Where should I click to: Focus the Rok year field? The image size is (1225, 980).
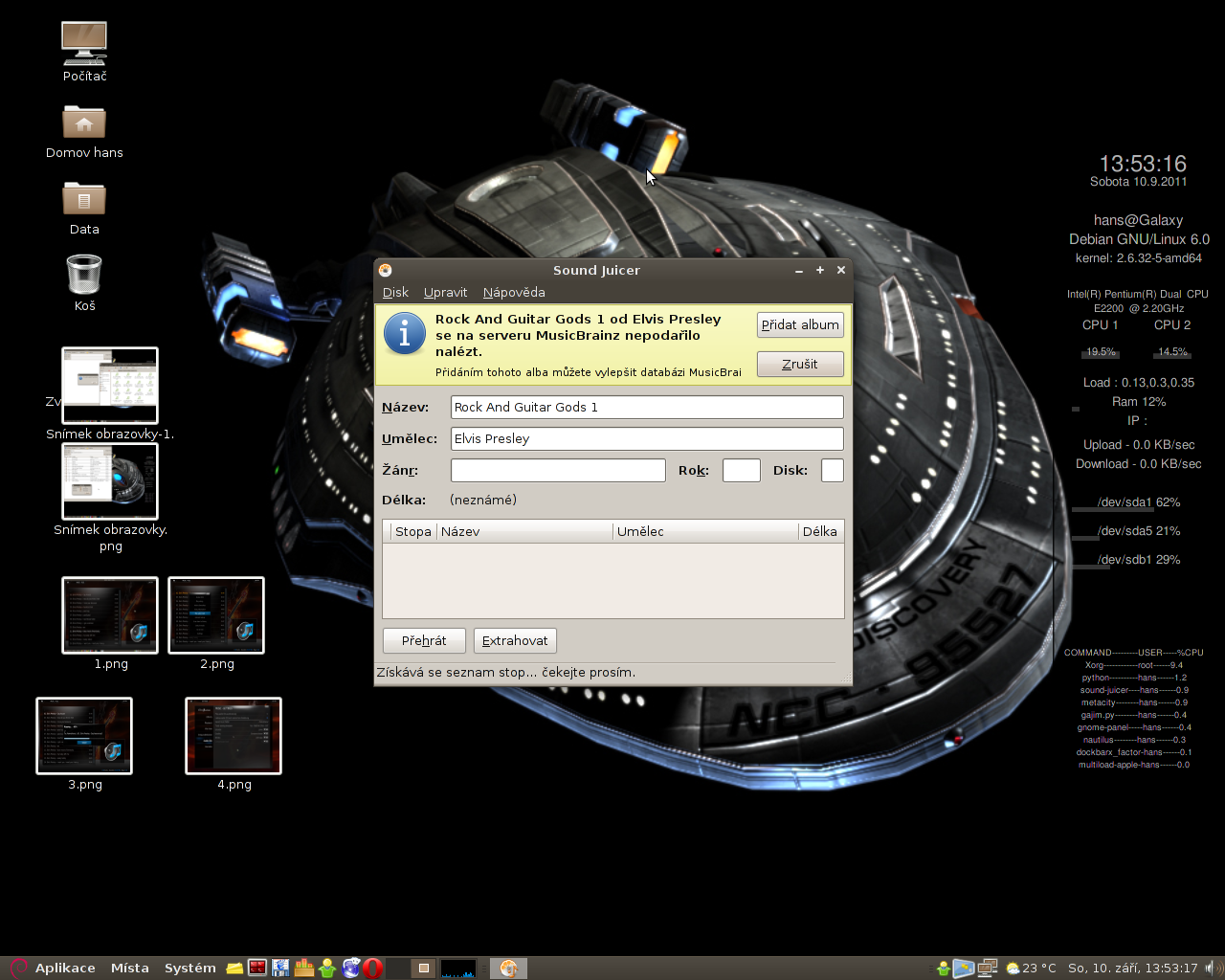click(742, 471)
